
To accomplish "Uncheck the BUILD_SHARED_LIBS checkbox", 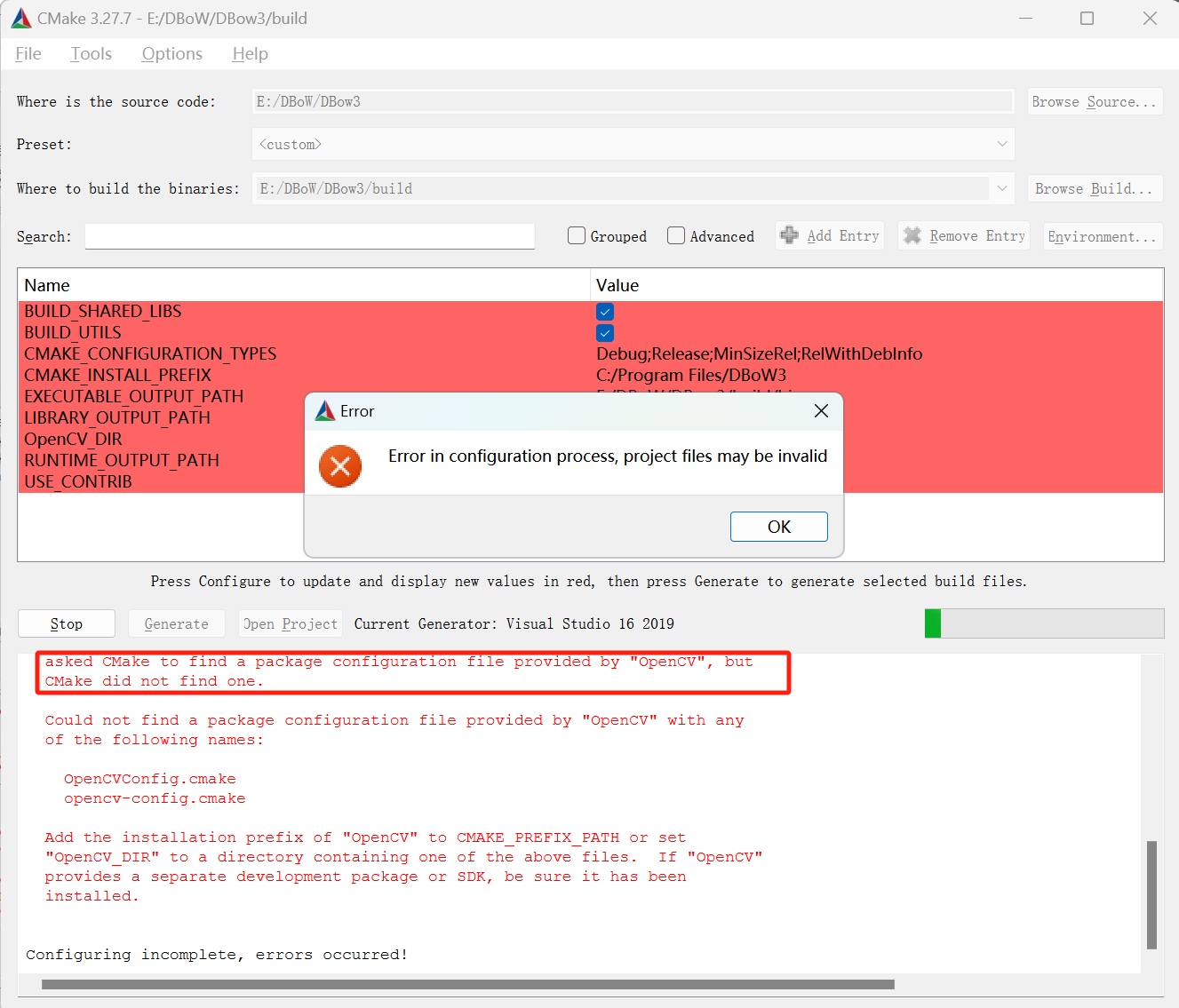I will point(605,312).
